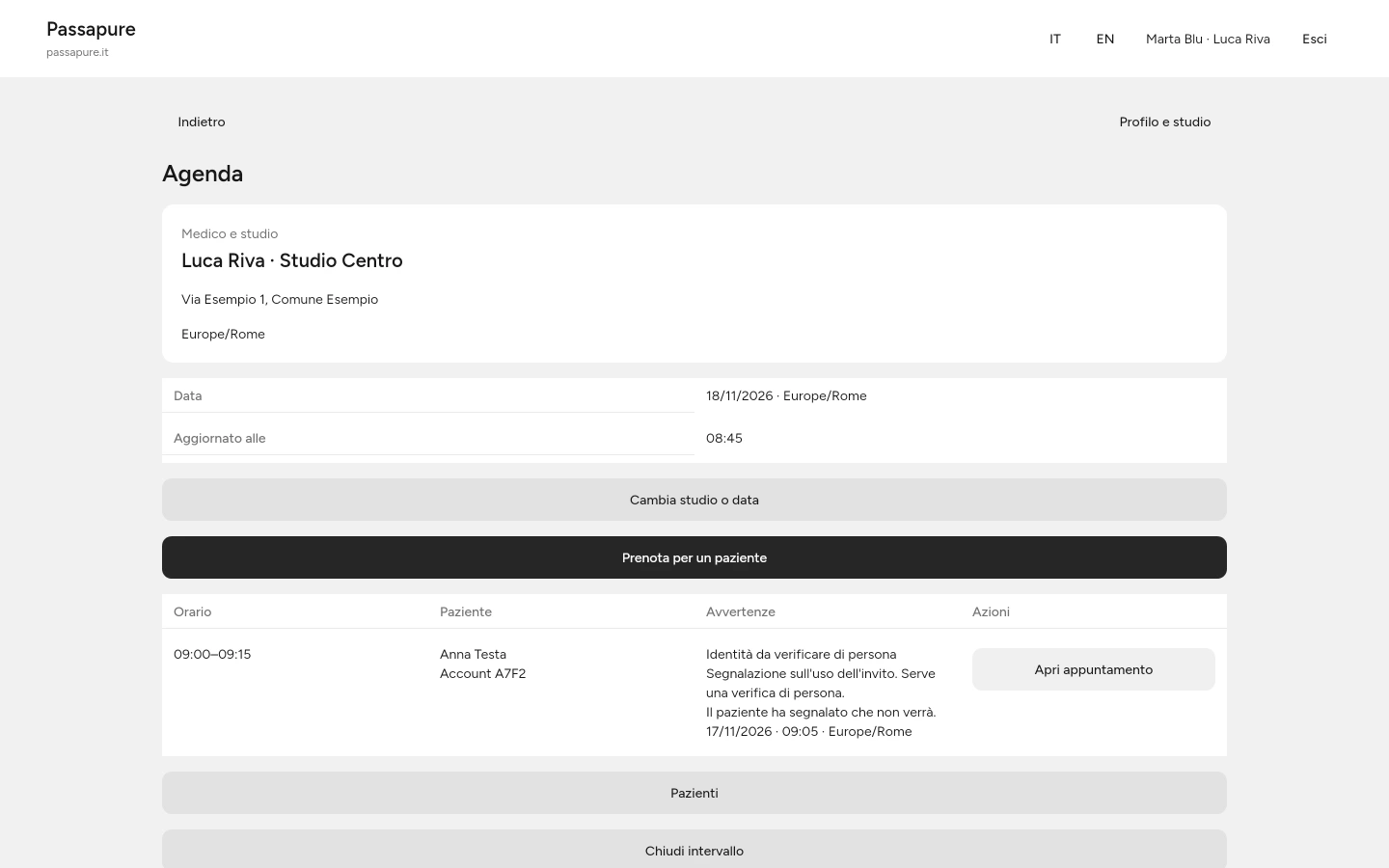The image size is (1389, 868).
Task: Click the Chiudi intervallo button
Action: click(x=694, y=850)
